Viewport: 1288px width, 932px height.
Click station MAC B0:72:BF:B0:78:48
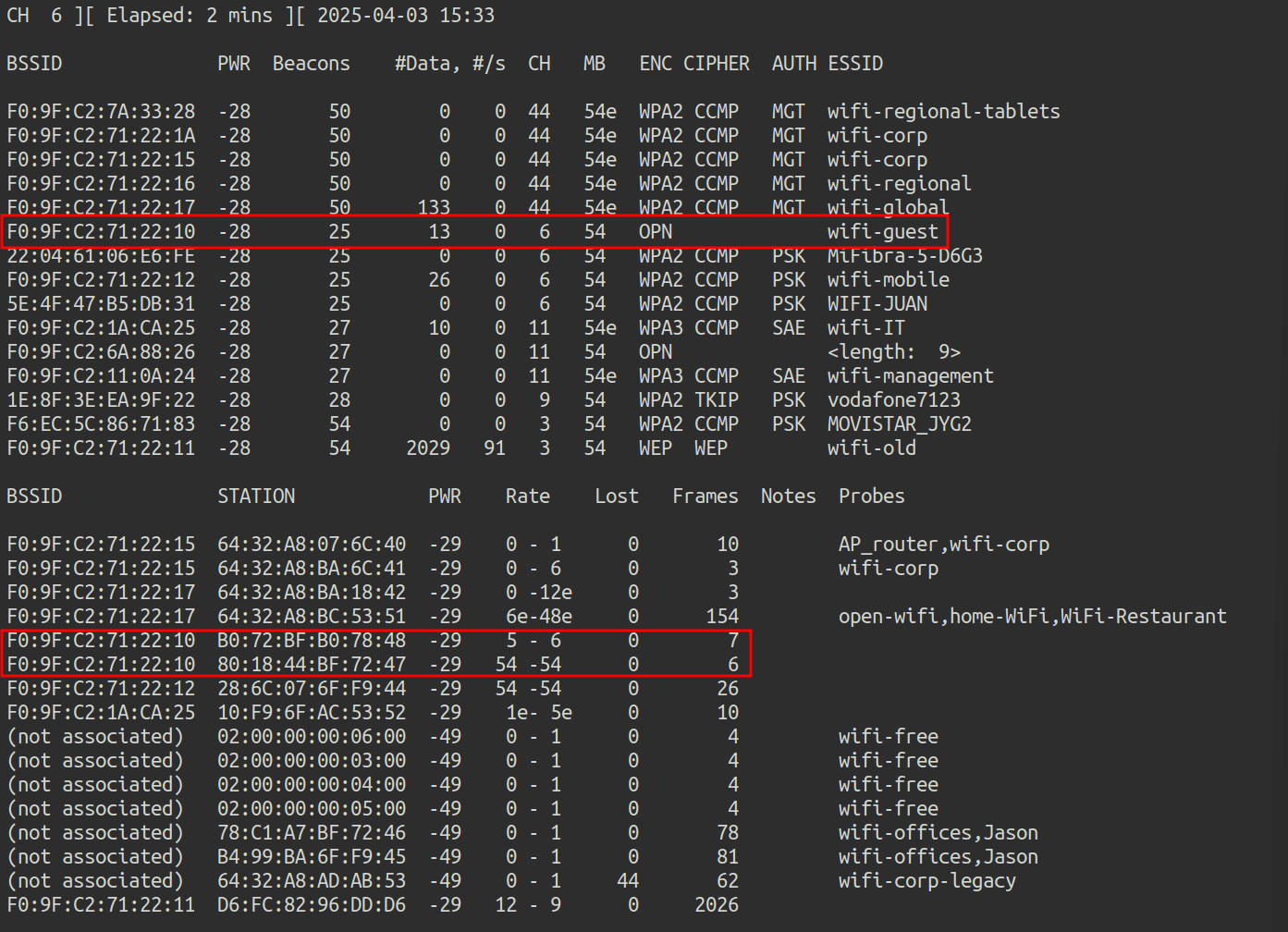coord(312,641)
